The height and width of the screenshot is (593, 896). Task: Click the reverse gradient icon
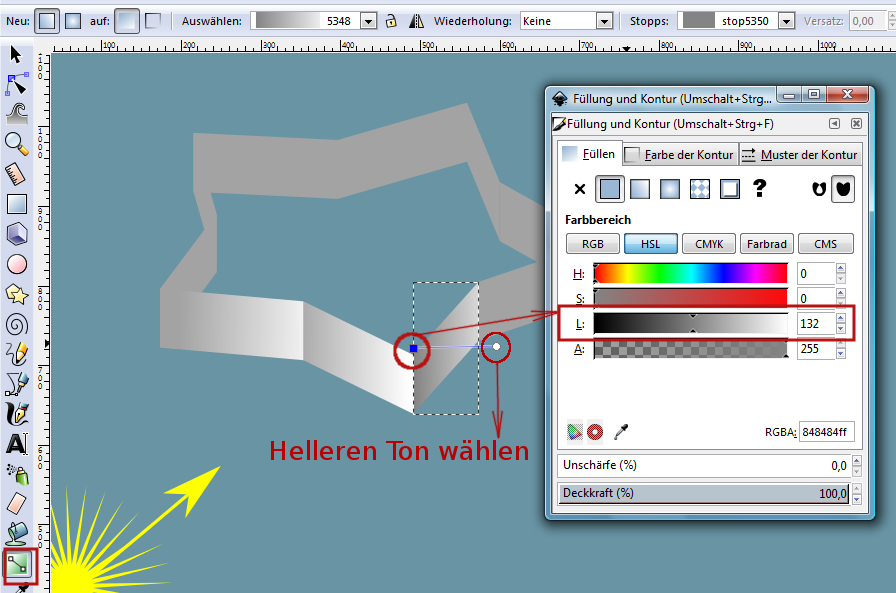[x=417, y=21]
